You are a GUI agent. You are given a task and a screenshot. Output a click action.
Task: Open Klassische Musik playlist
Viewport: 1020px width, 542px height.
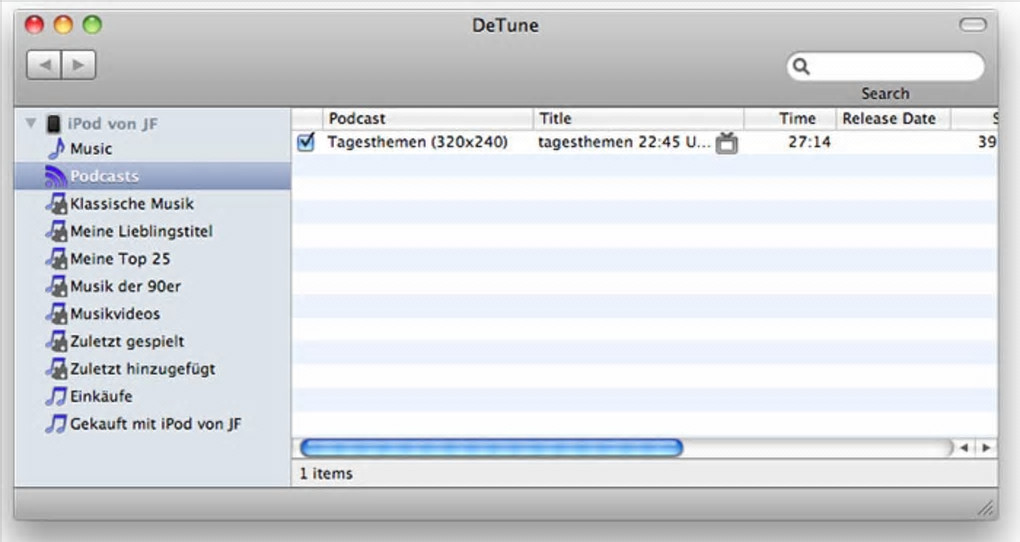pyautogui.click(x=132, y=204)
